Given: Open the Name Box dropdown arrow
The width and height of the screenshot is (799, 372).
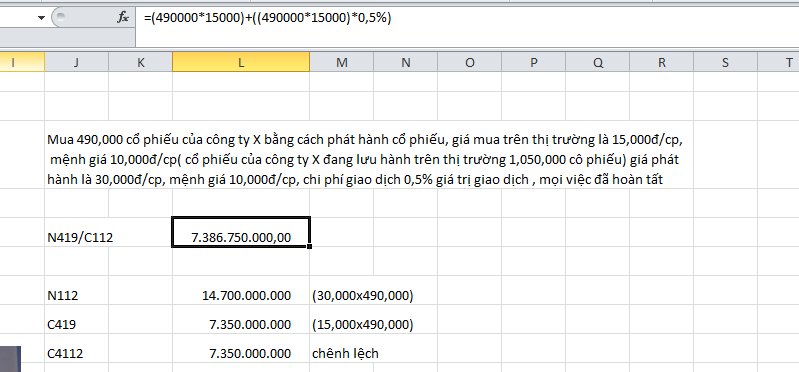Looking at the screenshot, I should [x=41, y=18].
